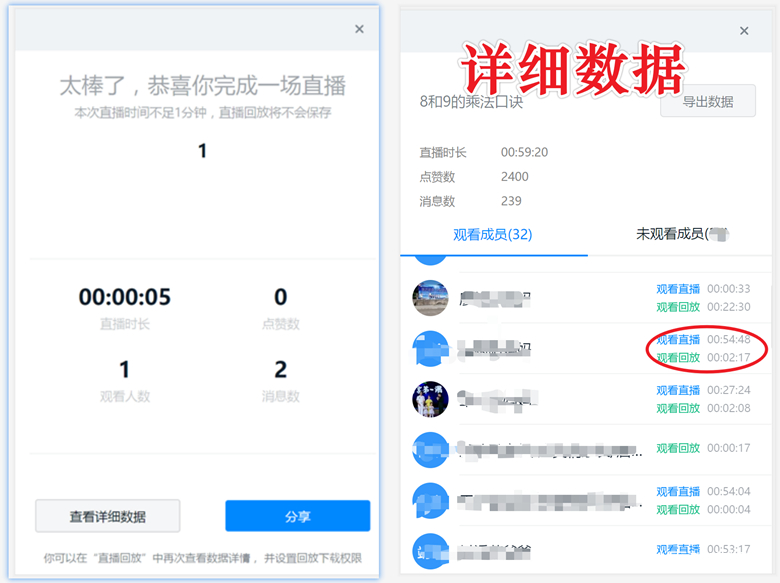Select the 消息数 label under count 2
Viewport: 780px width, 583px height.
click(x=281, y=396)
